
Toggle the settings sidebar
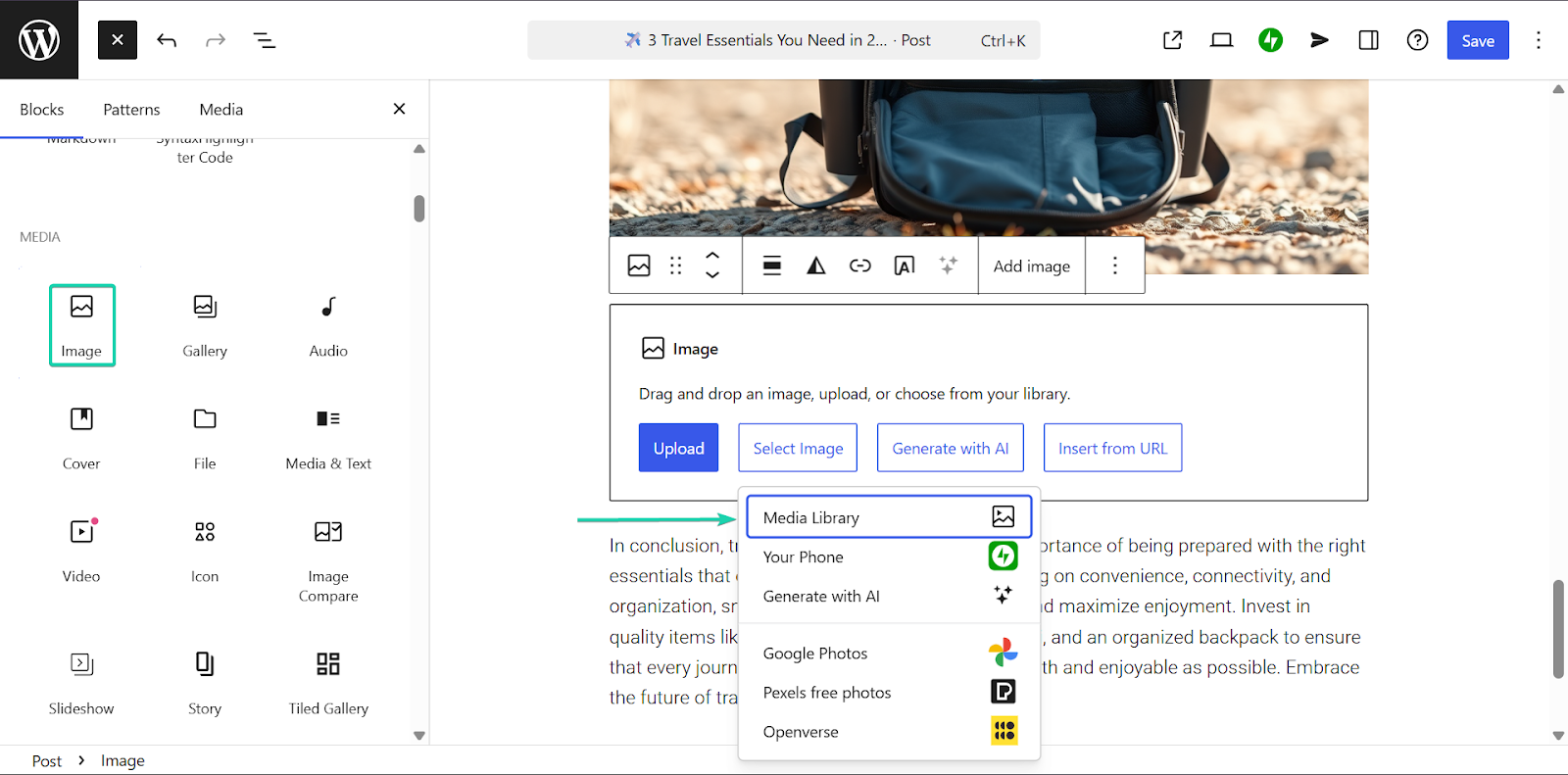(1369, 40)
